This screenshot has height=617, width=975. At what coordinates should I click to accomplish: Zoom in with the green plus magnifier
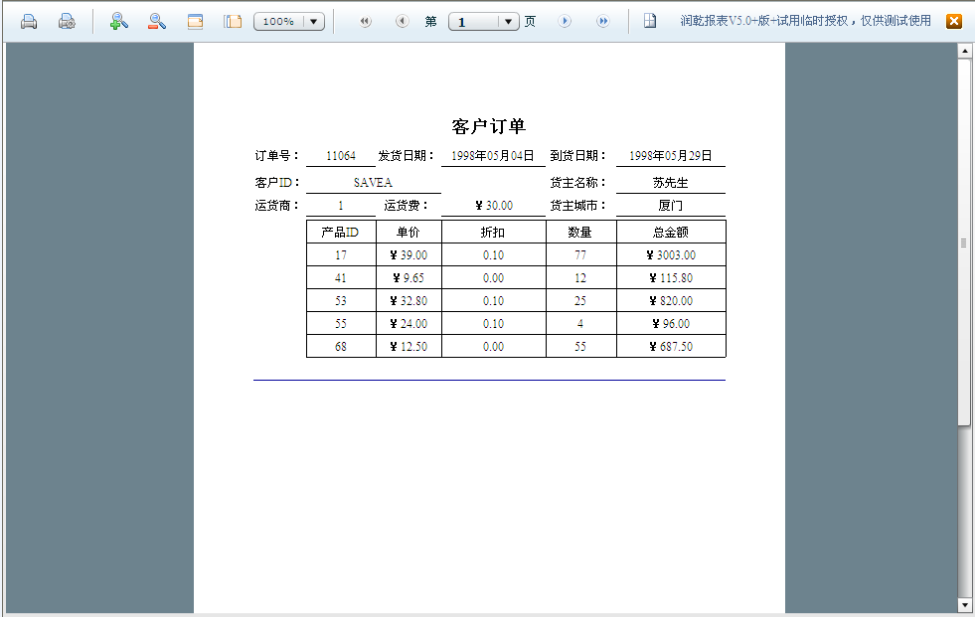pyautogui.click(x=118, y=22)
